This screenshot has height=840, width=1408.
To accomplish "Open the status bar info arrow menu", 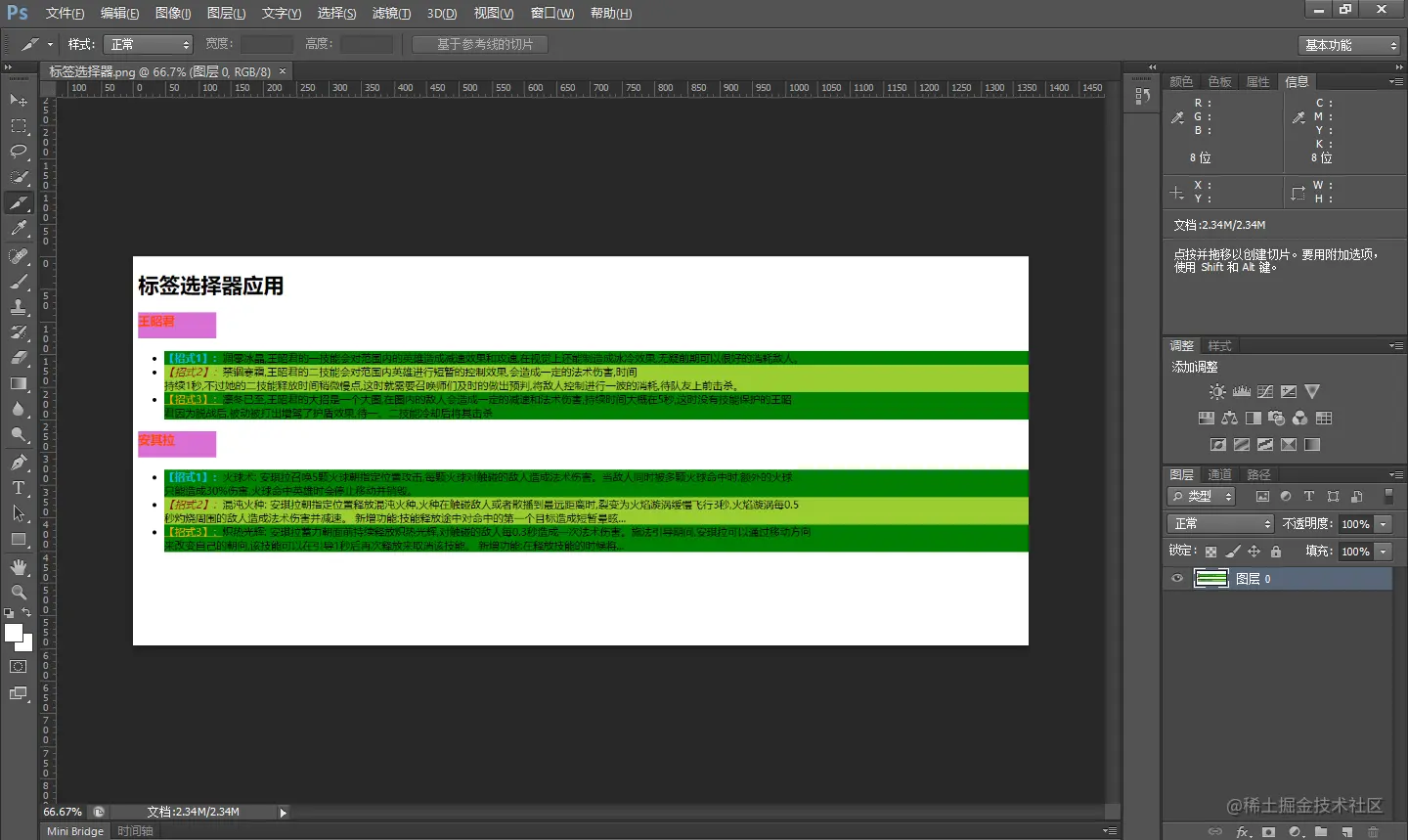I will 284,813.
